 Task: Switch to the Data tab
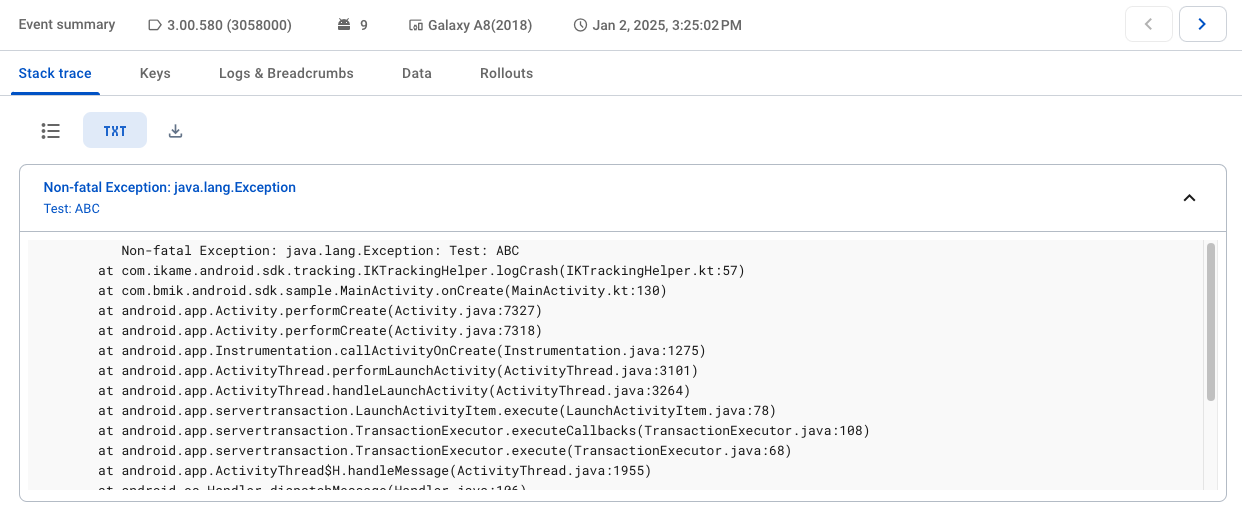[x=417, y=73]
